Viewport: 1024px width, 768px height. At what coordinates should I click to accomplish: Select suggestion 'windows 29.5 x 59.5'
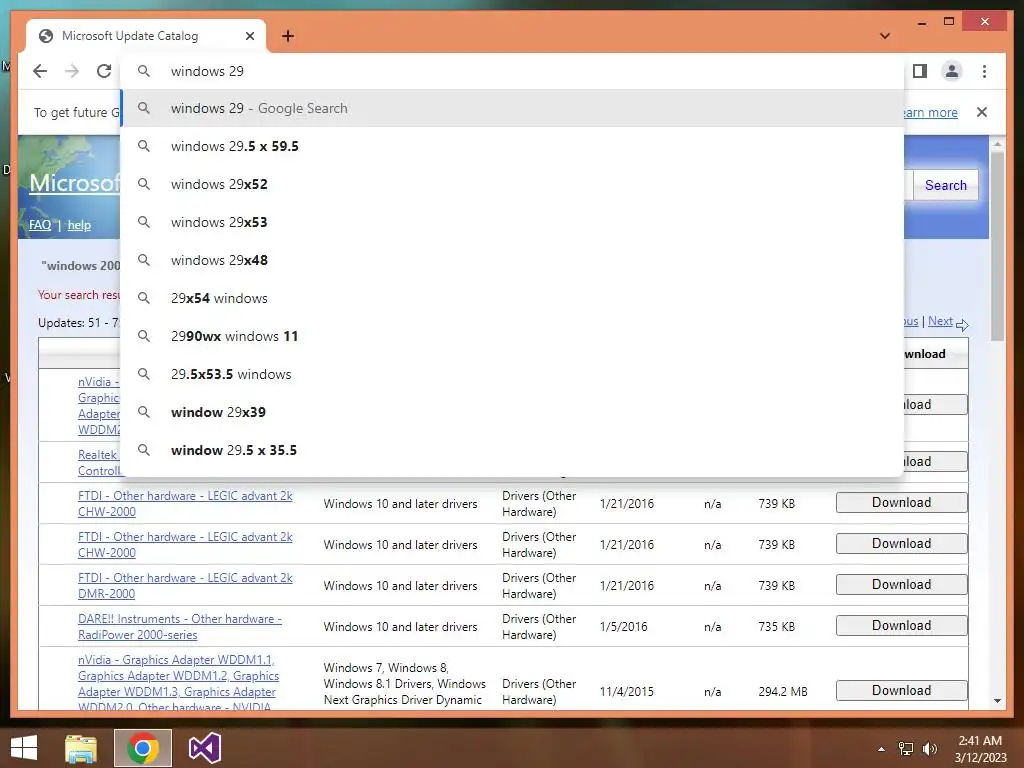pyautogui.click(x=513, y=146)
